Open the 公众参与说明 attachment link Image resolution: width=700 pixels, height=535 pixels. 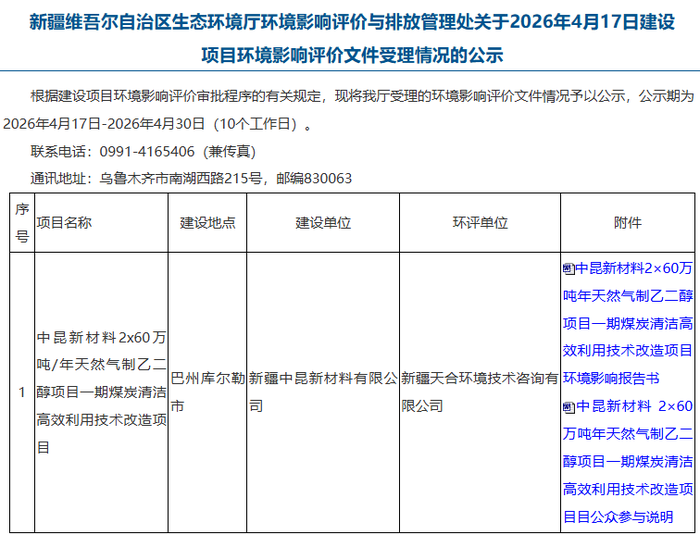[x=628, y=461]
